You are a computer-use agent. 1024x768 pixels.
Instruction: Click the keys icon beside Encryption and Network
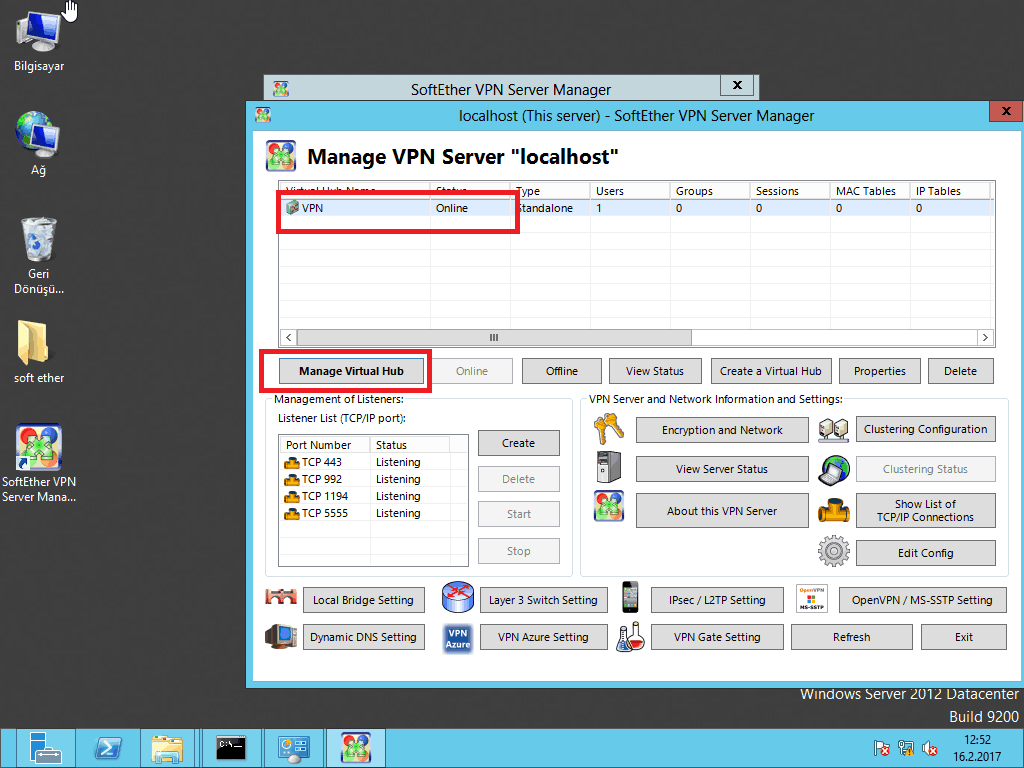608,430
